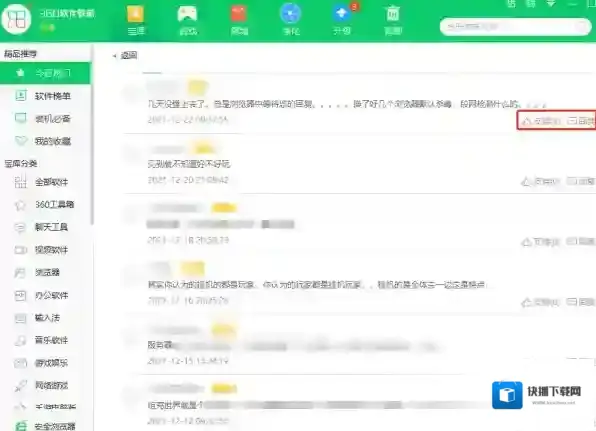
Task: Click the comment ending with 不知道好不好玩
Action: pyautogui.click(x=189, y=164)
